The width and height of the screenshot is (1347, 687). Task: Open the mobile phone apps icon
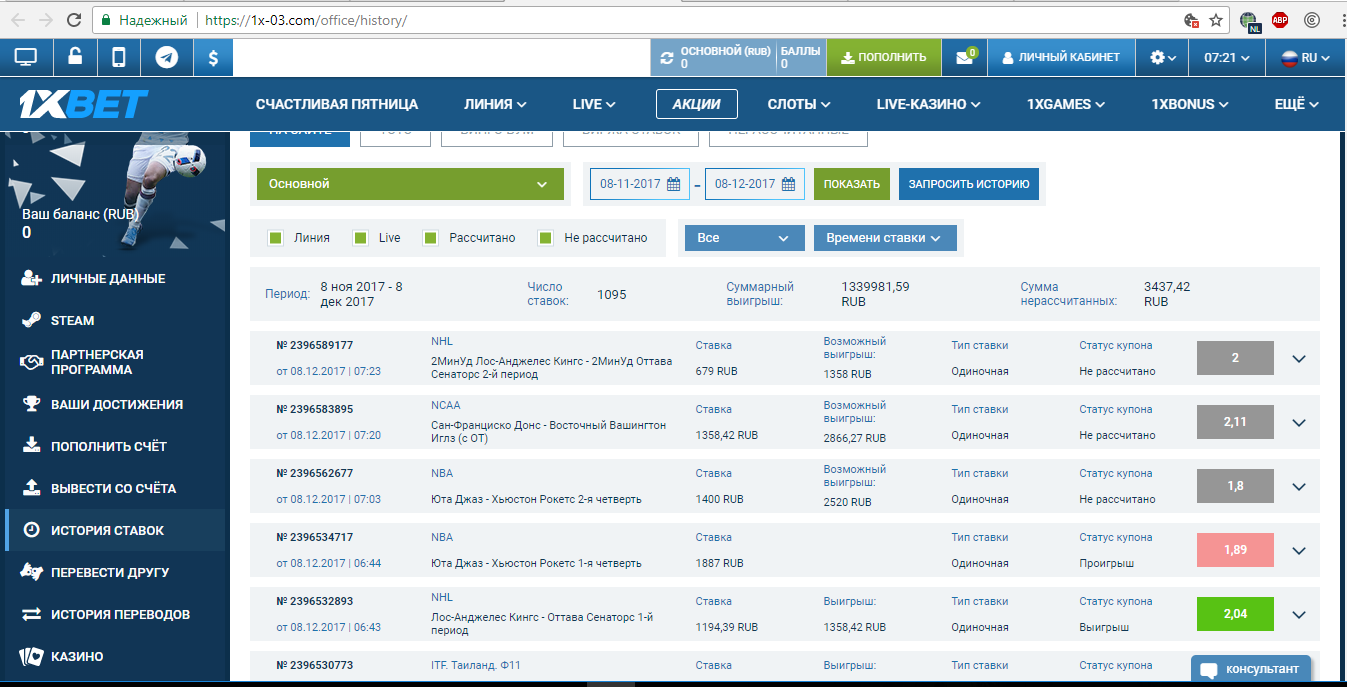click(119, 58)
